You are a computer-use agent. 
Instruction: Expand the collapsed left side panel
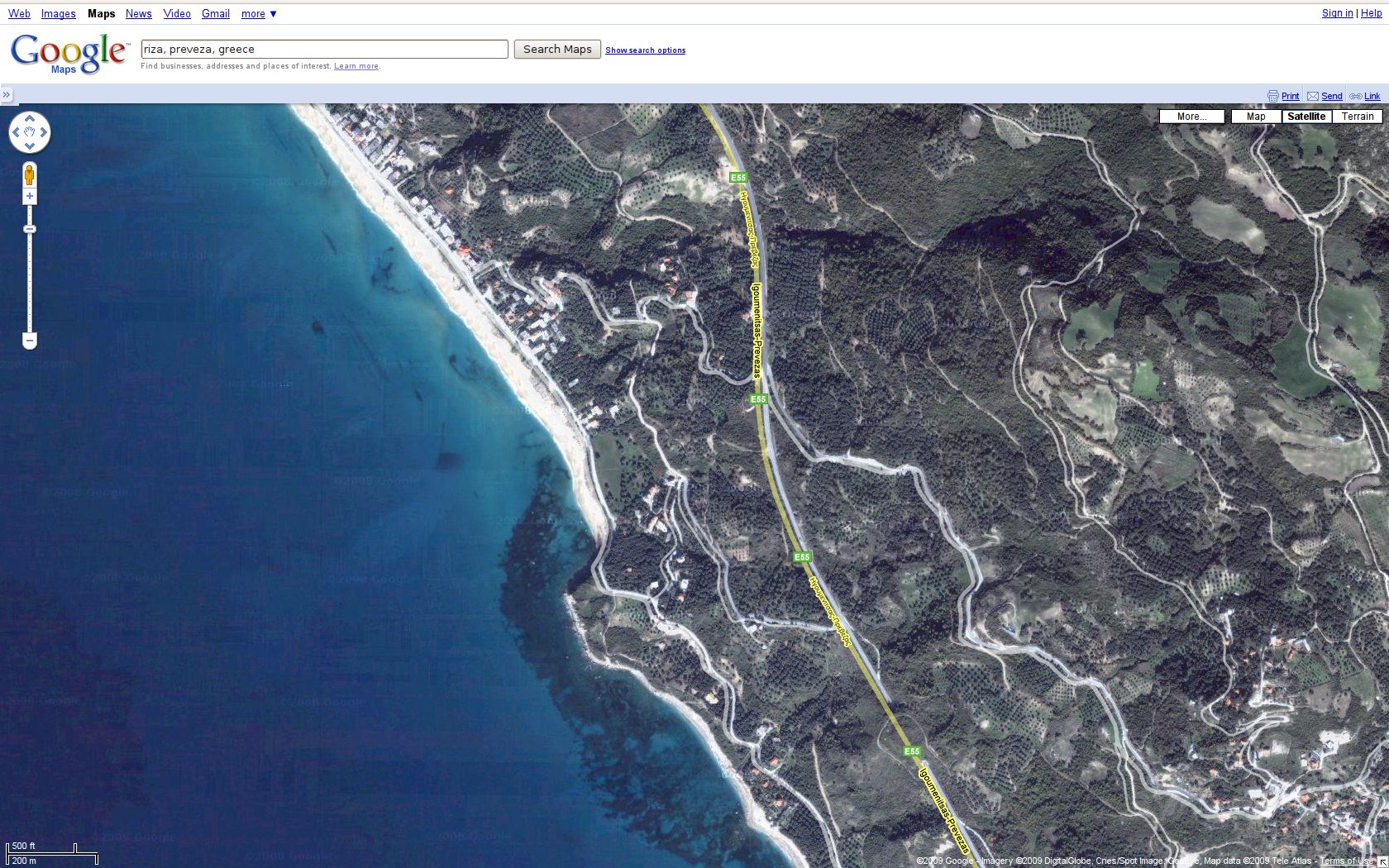tap(7, 95)
